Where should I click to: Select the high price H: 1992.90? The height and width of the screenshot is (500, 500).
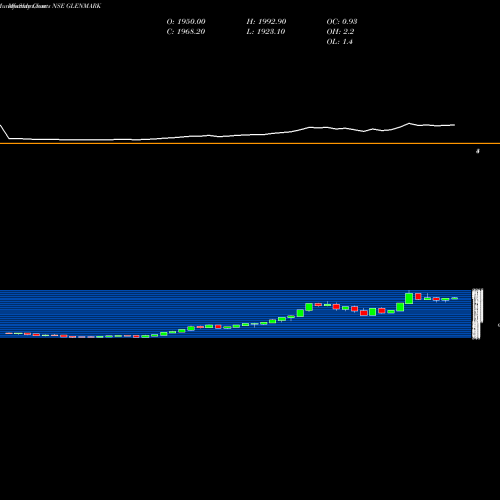tap(266, 21)
